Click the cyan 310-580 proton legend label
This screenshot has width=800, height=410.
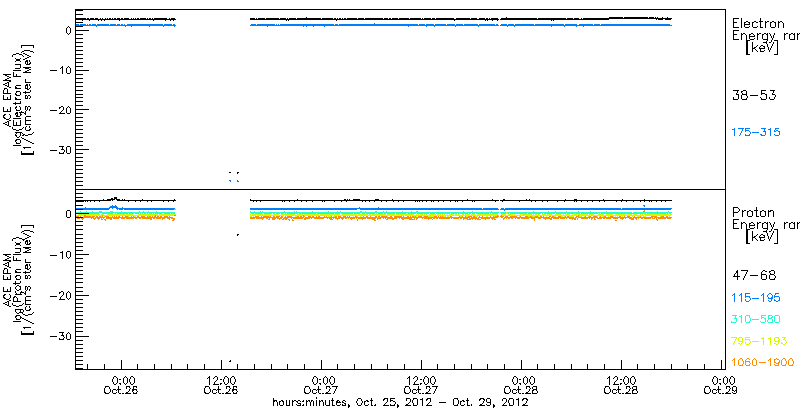click(x=756, y=319)
